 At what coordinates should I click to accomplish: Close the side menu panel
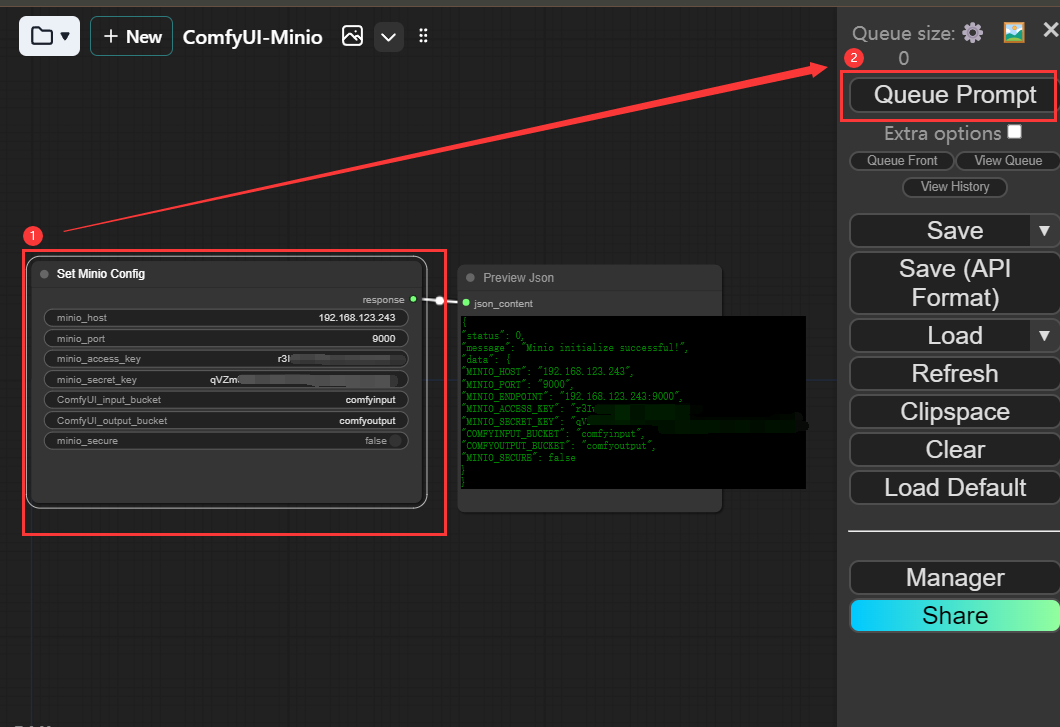(1051, 30)
